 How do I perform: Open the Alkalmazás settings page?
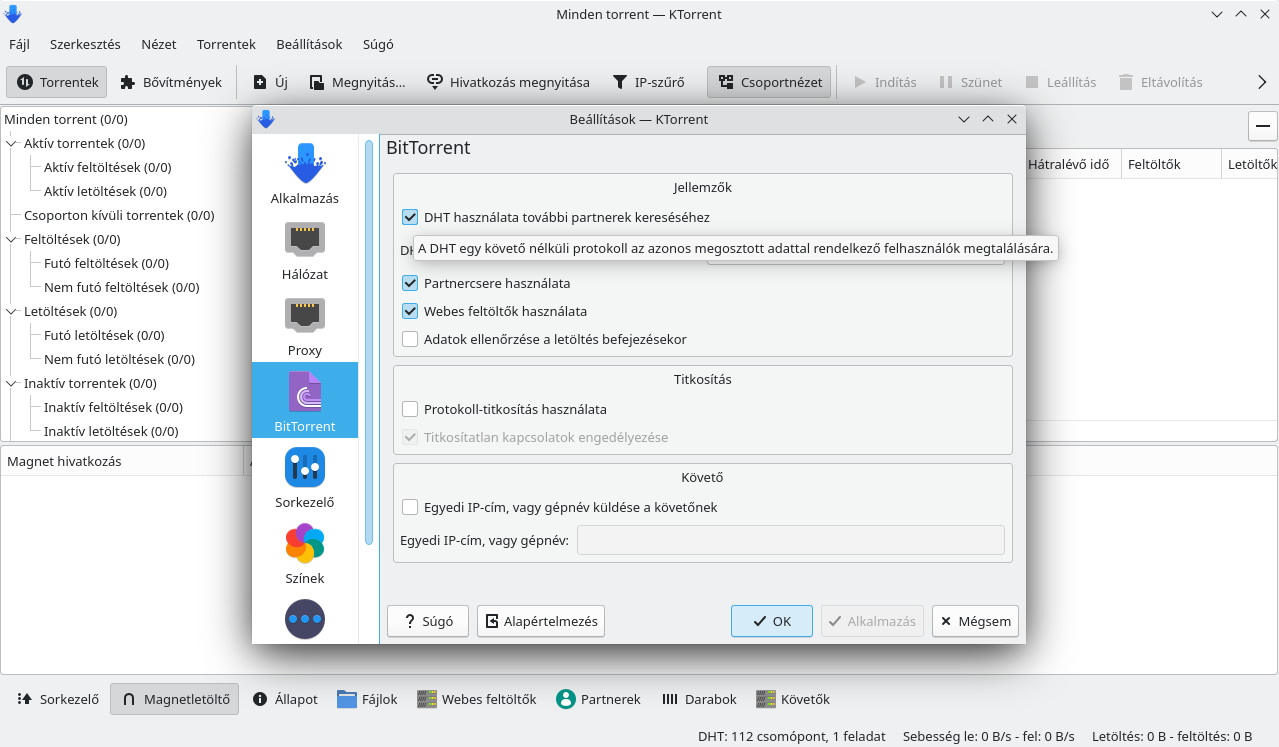[305, 173]
